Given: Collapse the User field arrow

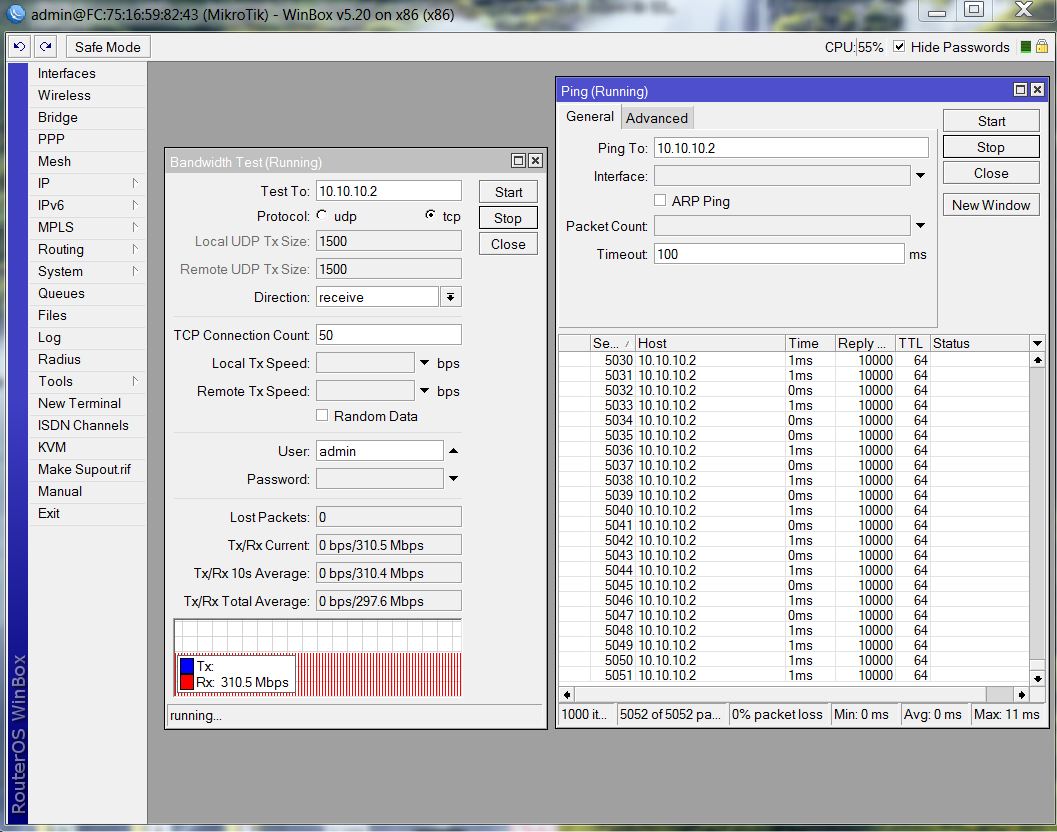Looking at the screenshot, I should [454, 451].
